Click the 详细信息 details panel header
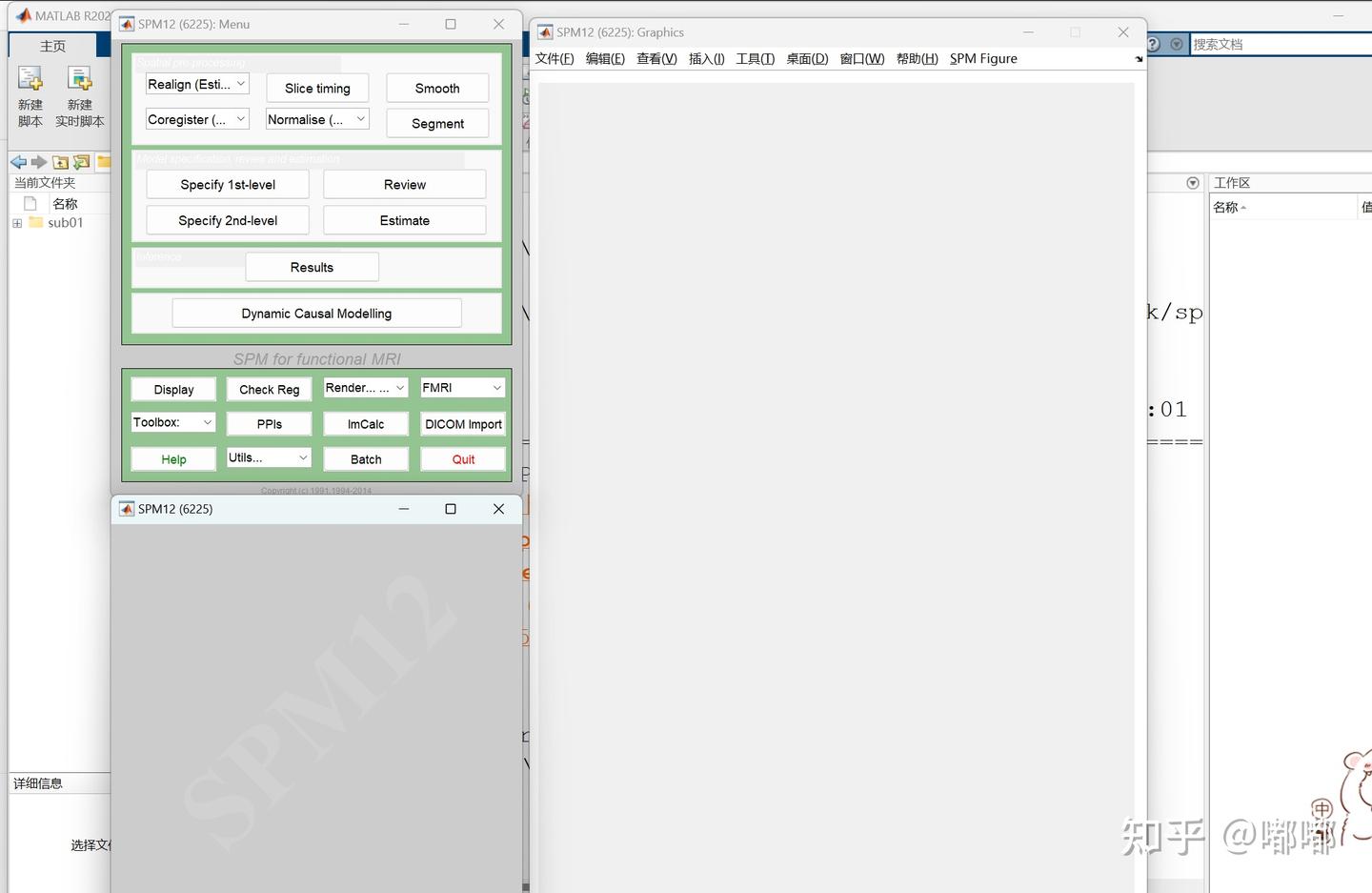 coord(38,783)
